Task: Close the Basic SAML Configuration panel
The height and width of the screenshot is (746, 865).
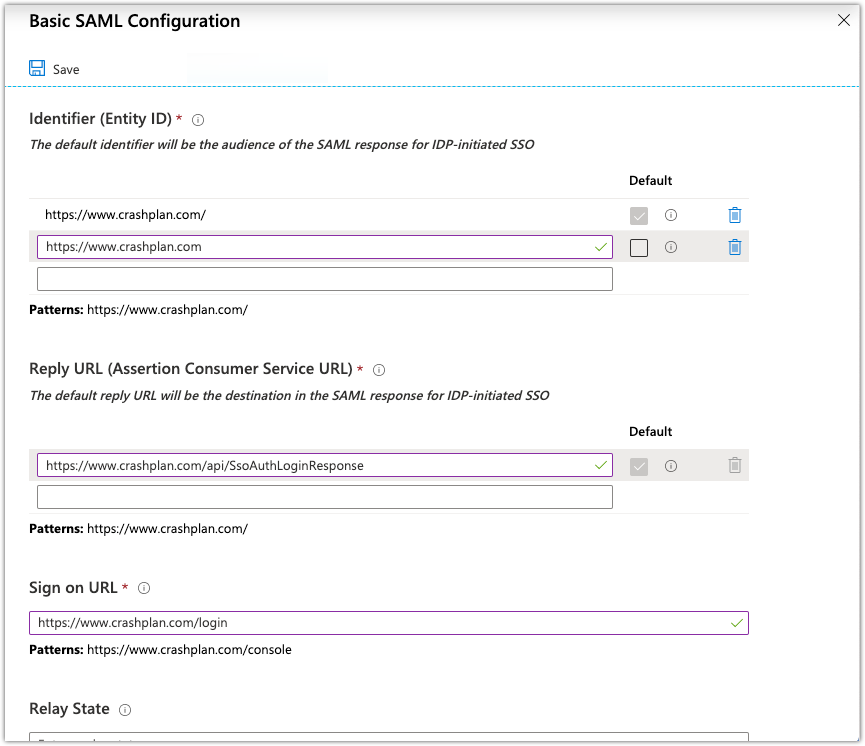Action: (843, 20)
